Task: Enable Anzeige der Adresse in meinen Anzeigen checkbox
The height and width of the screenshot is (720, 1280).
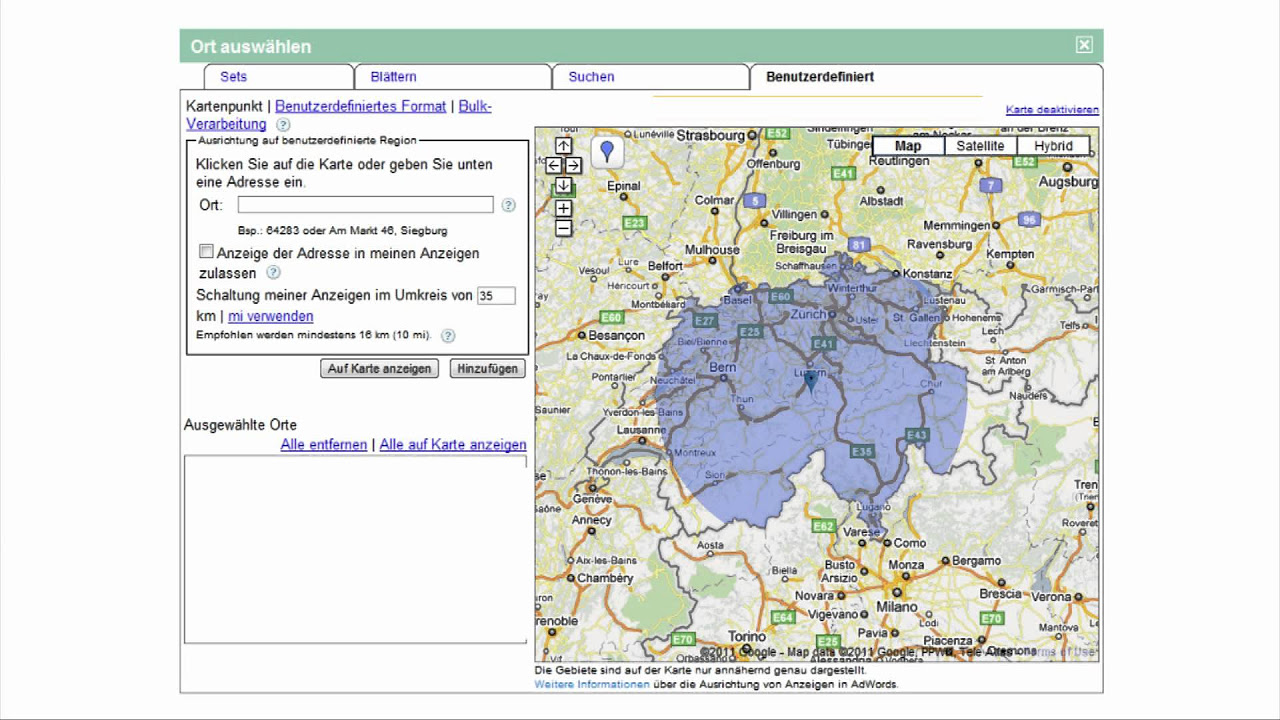Action: (x=206, y=251)
